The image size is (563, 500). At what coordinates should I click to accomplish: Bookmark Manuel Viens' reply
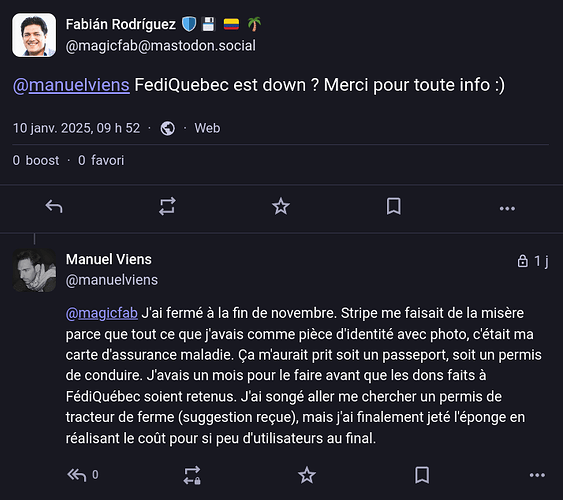(422, 475)
